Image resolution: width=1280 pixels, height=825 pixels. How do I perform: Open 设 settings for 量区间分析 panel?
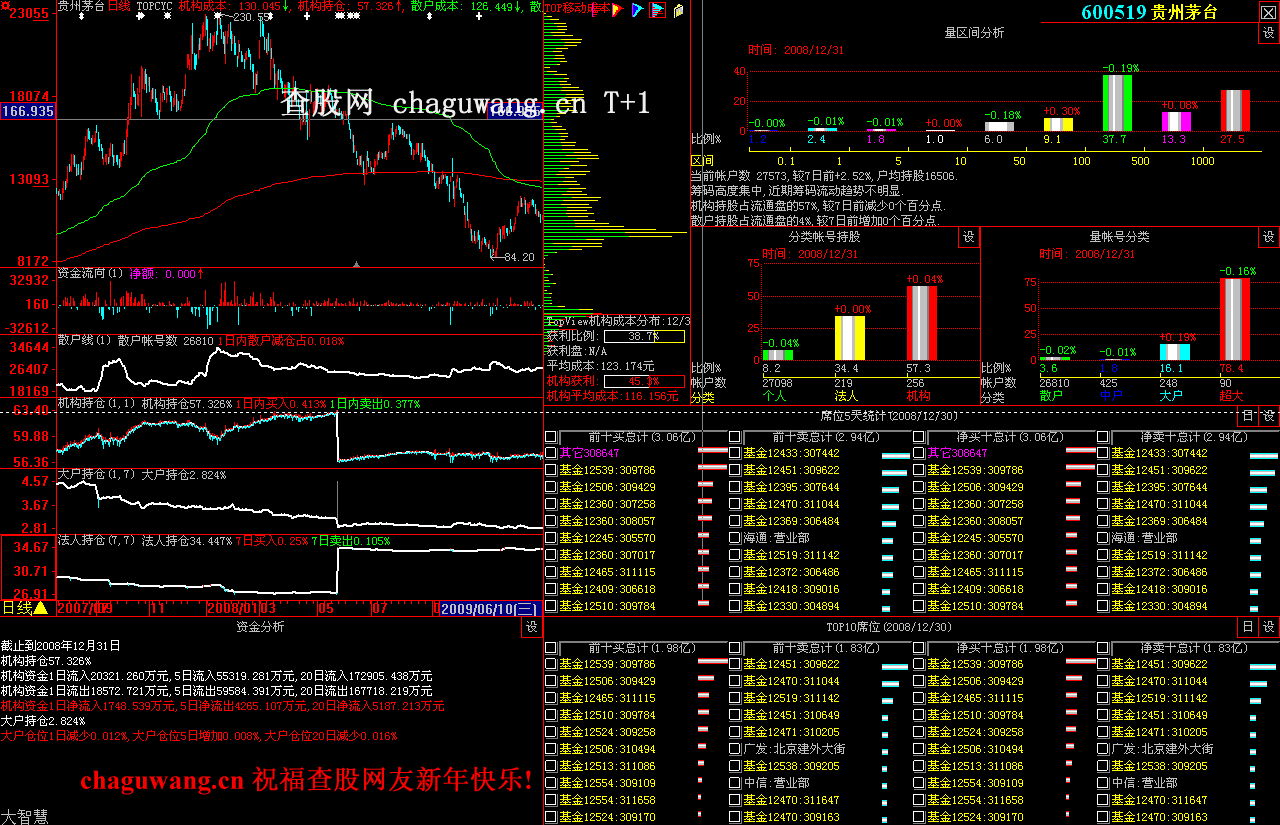(1268, 33)
